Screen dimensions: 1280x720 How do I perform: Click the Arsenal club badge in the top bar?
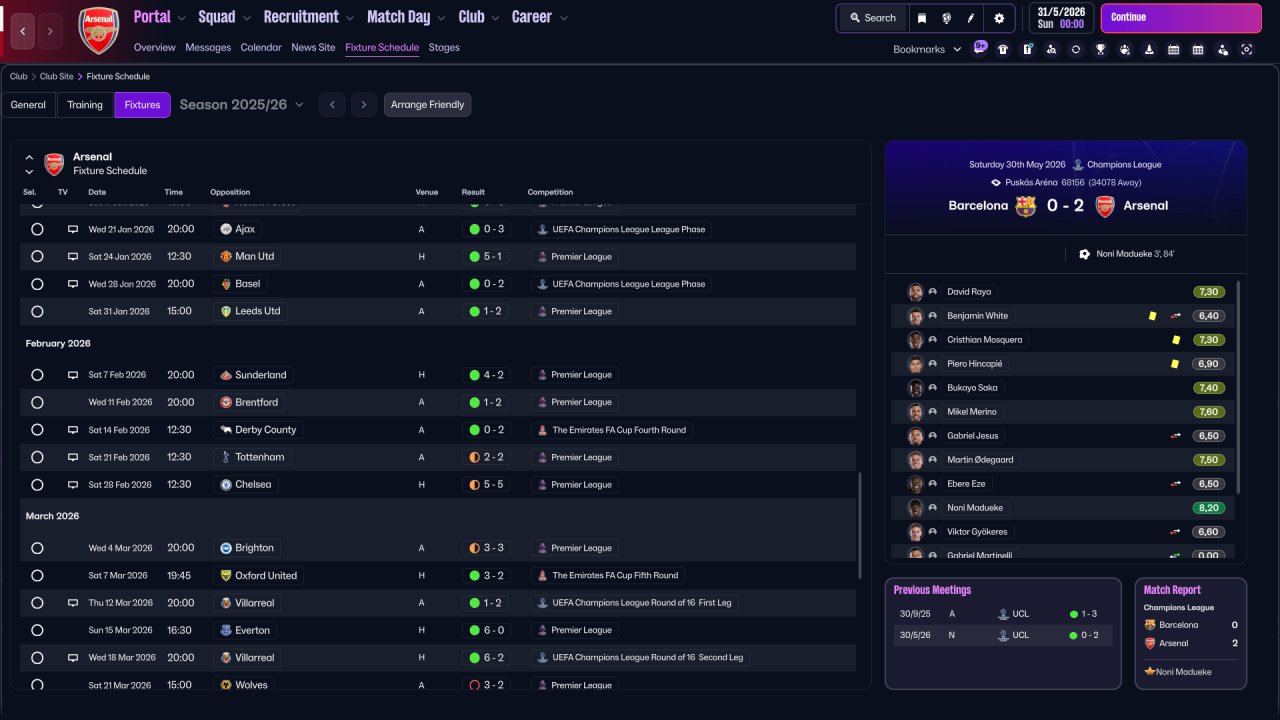tap(98, 31)
